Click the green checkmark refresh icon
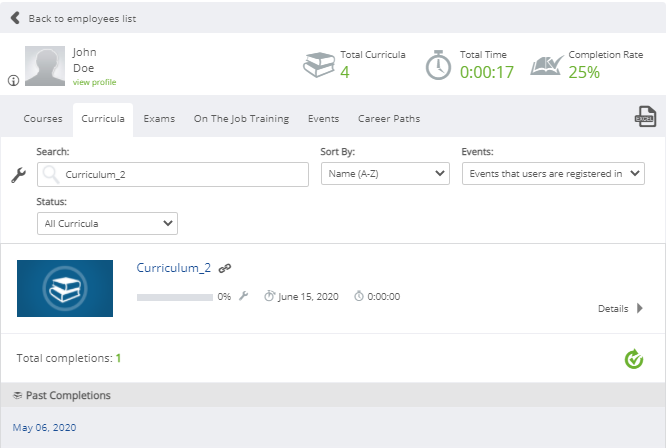 tap(633, 359)
